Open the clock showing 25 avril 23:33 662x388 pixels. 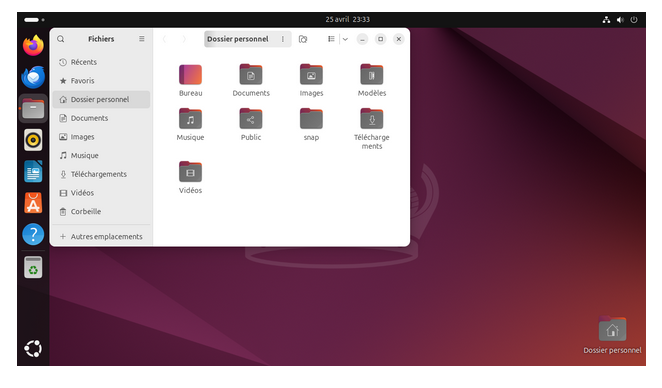point(347,19)
